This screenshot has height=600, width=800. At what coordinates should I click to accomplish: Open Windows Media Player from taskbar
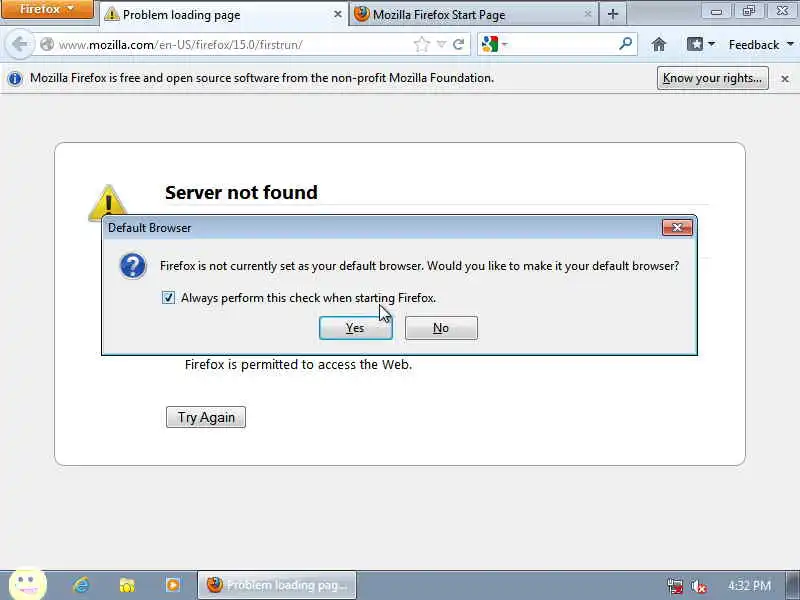coord(173,585)
